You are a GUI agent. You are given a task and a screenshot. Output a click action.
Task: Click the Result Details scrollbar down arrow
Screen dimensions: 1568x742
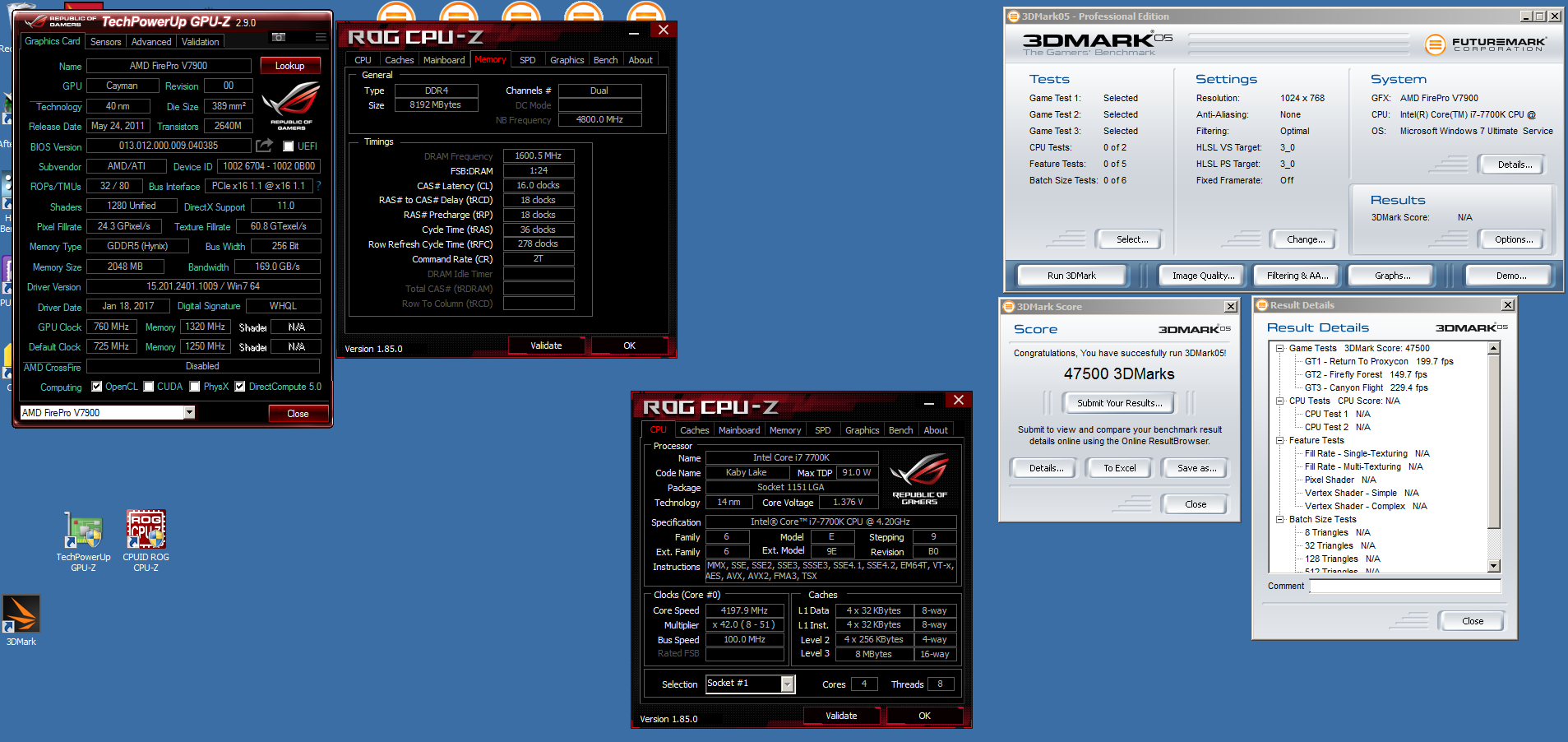click(x=1494, y=566)
